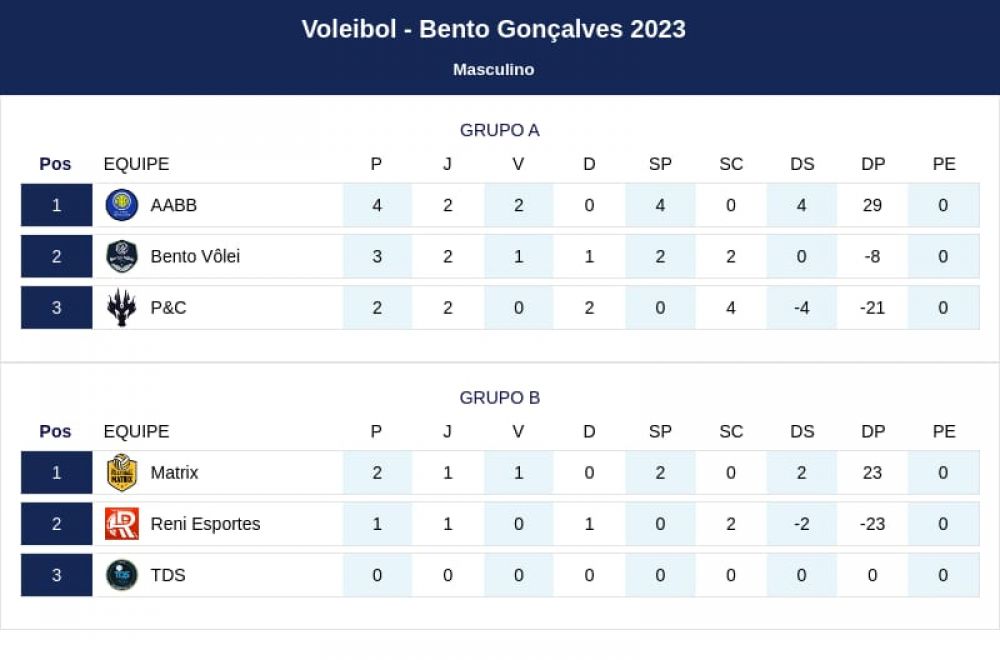The width and height of the screenshot is (1000, 660).
Task: Click the Voleibol - Bento Gonçalves 2023 title
Action: 494,29
